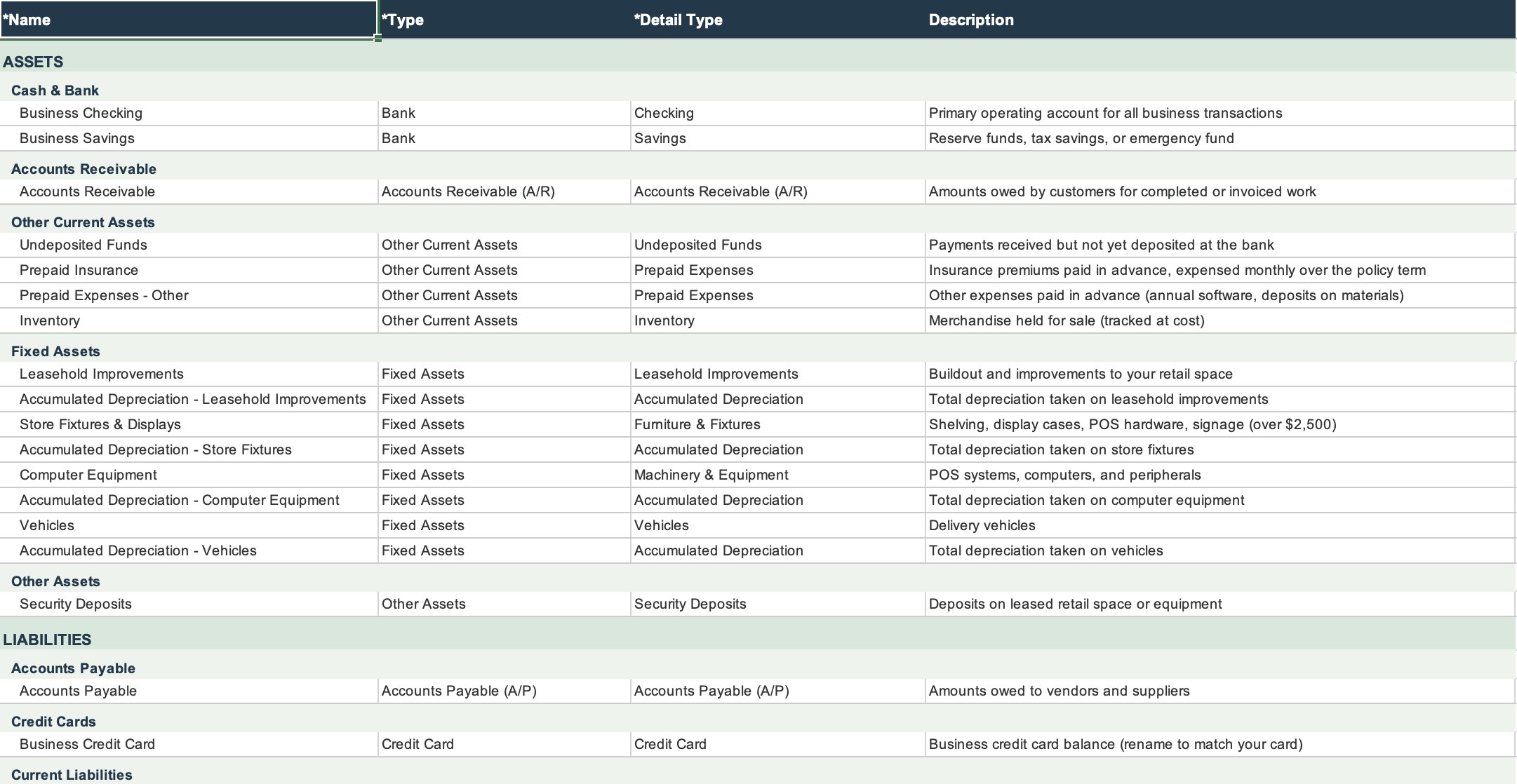Click the Savings detail type cell

pos(778,139)
